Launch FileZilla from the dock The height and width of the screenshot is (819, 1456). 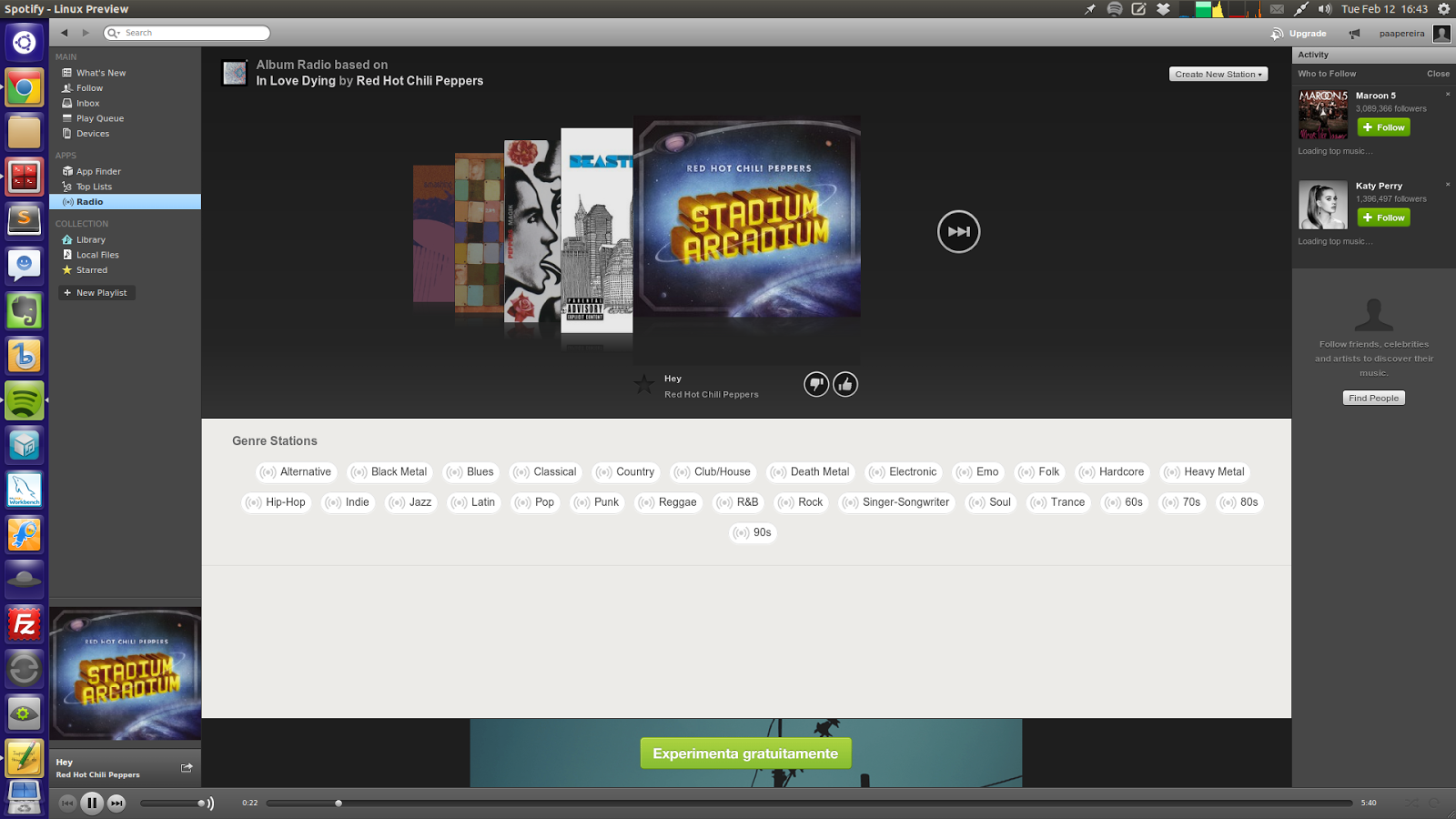25,624
